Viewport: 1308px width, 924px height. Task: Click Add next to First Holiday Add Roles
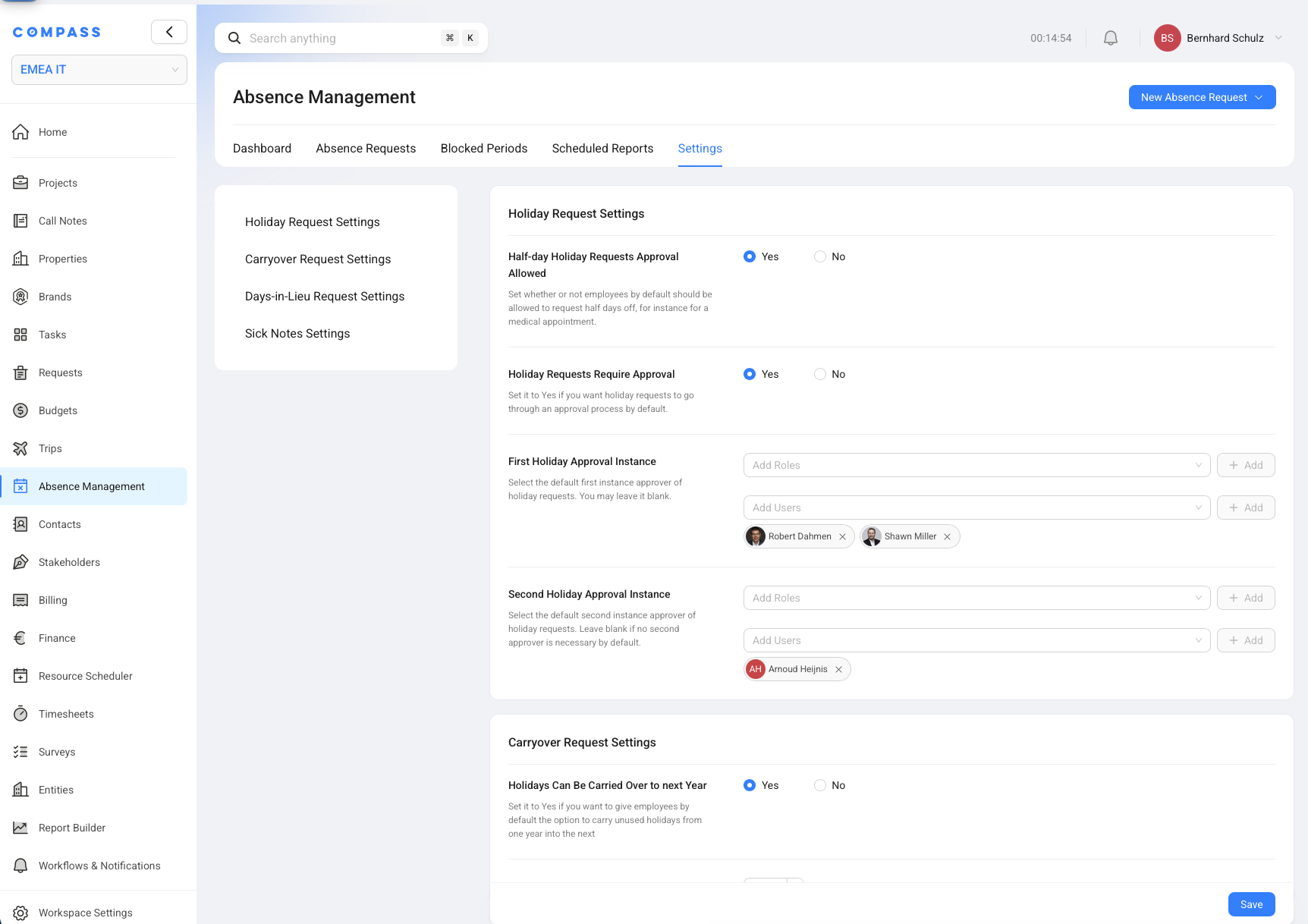[1246, 465]
